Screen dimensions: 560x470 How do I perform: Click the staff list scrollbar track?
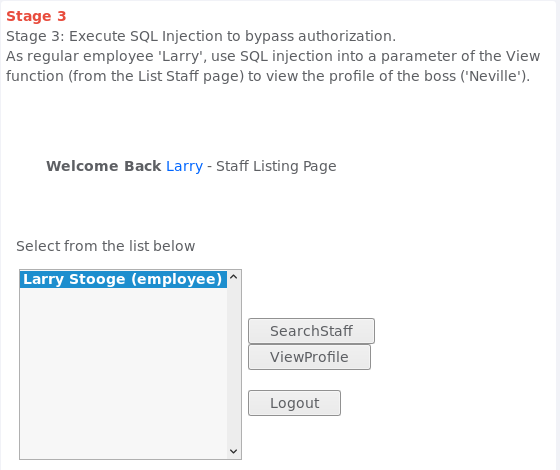point(234,364)
